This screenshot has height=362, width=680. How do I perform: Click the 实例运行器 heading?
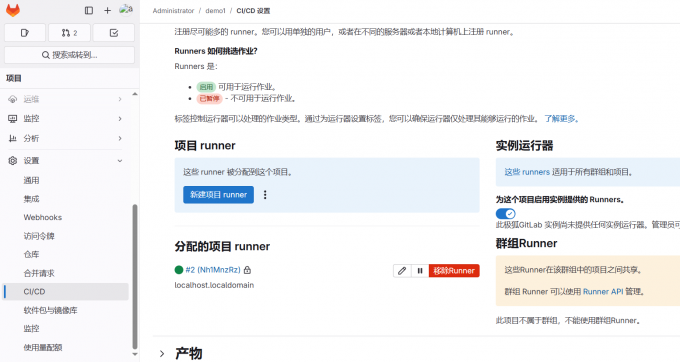pos(524,146)
